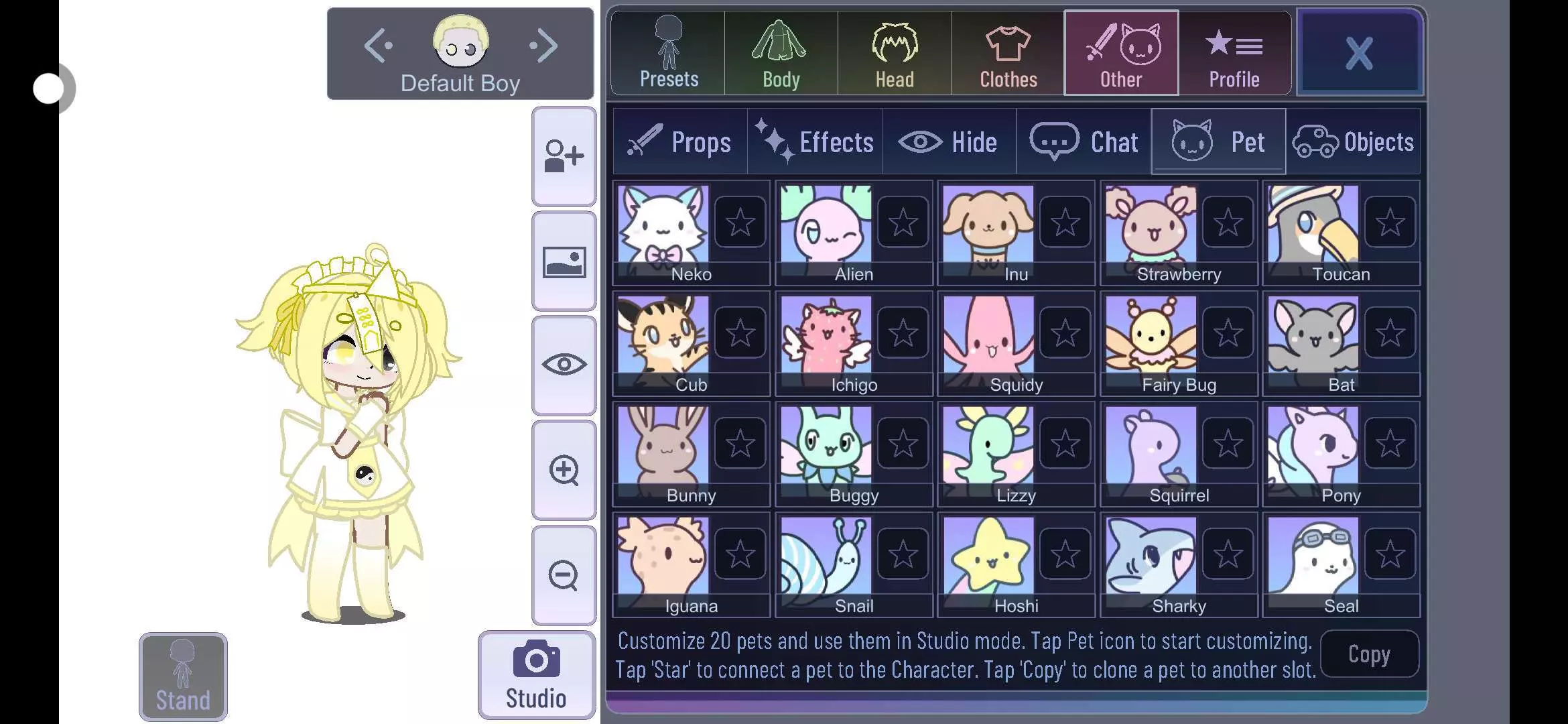Zoom in with magnifier plus icon

pyautogui.click(x=564, y=471)
